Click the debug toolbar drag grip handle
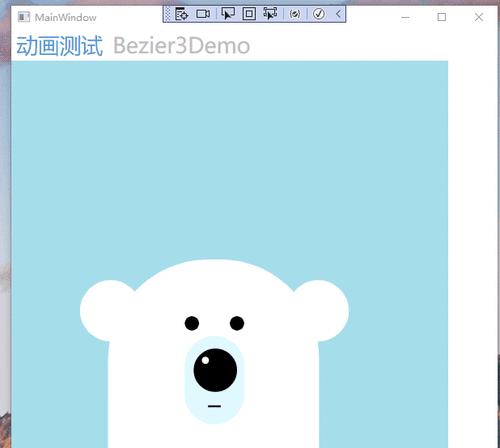500x448 pixels. 168,14
